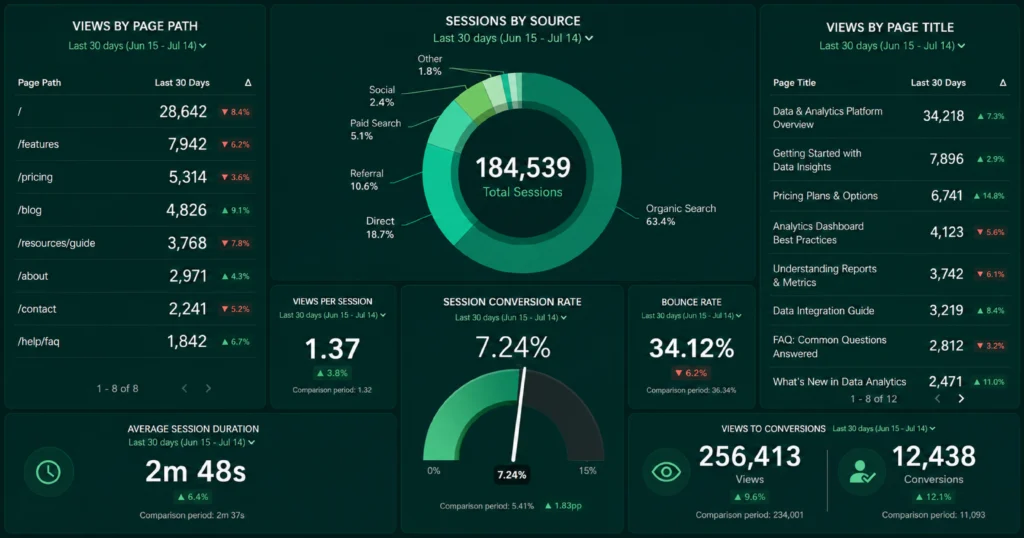The image size is (1024, 538).
Task: Open date range dropdown for Session Conversion Rate
Action: [x=511, y=317]
